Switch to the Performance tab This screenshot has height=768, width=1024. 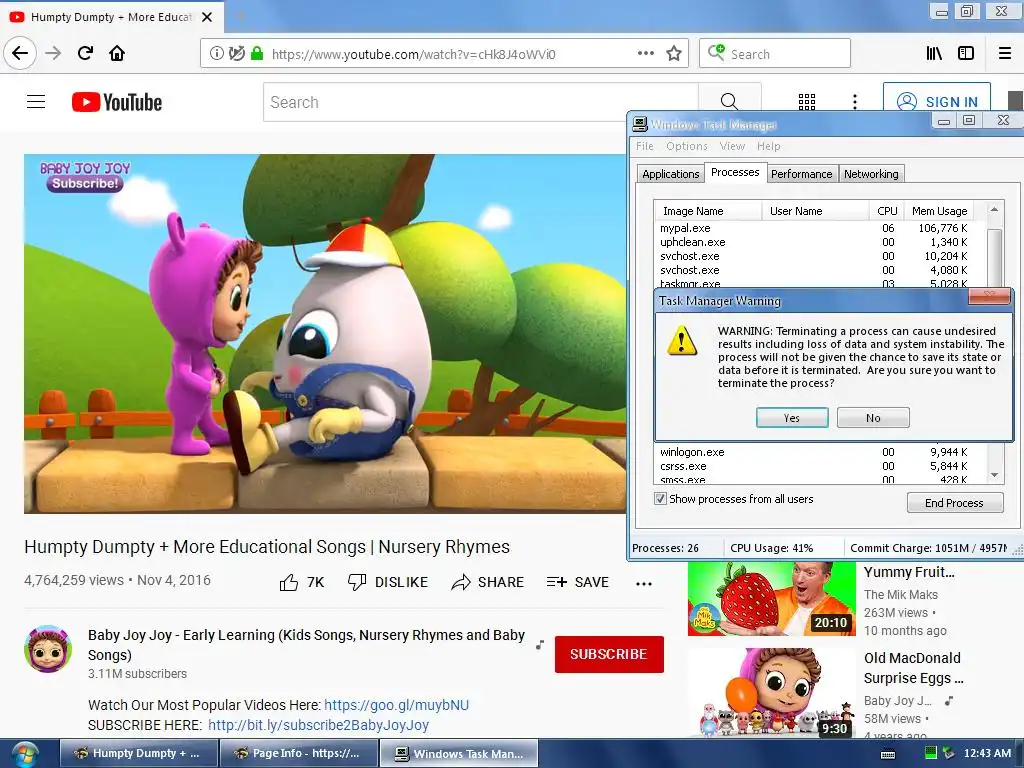(x=801, y=174)
